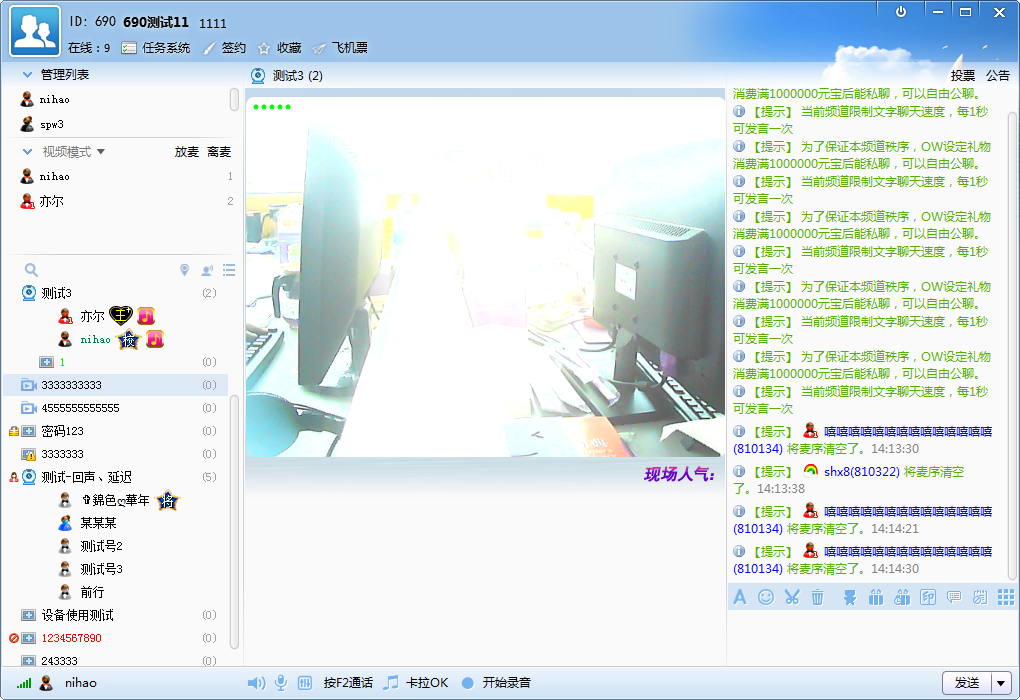Select channel 设备使用测试
This screenshot has height=700, width=1020.
[x=77, y=615]
